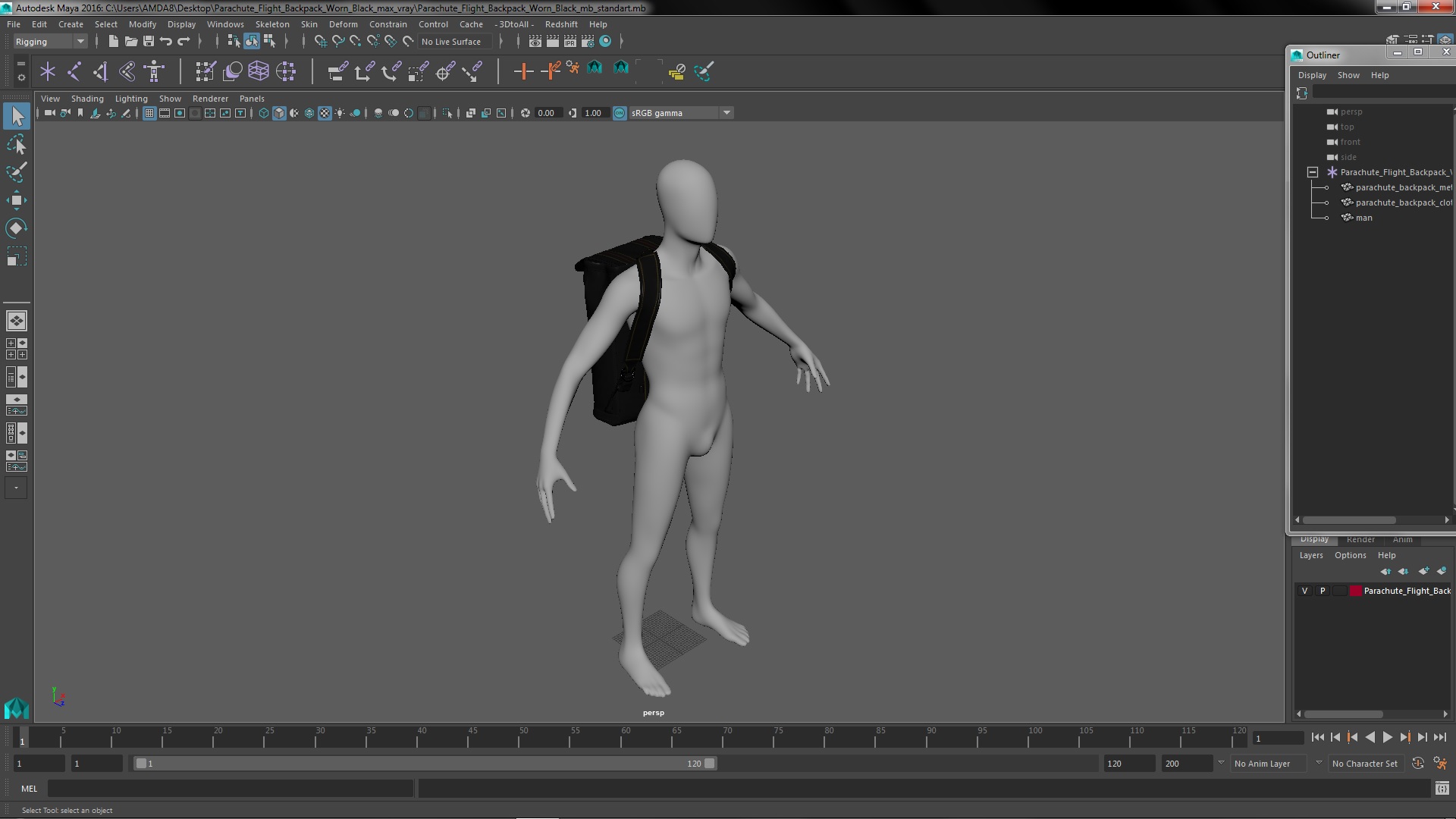
Task: Open the sRGB gamma color space dropdown
Action: click(681, 113)
